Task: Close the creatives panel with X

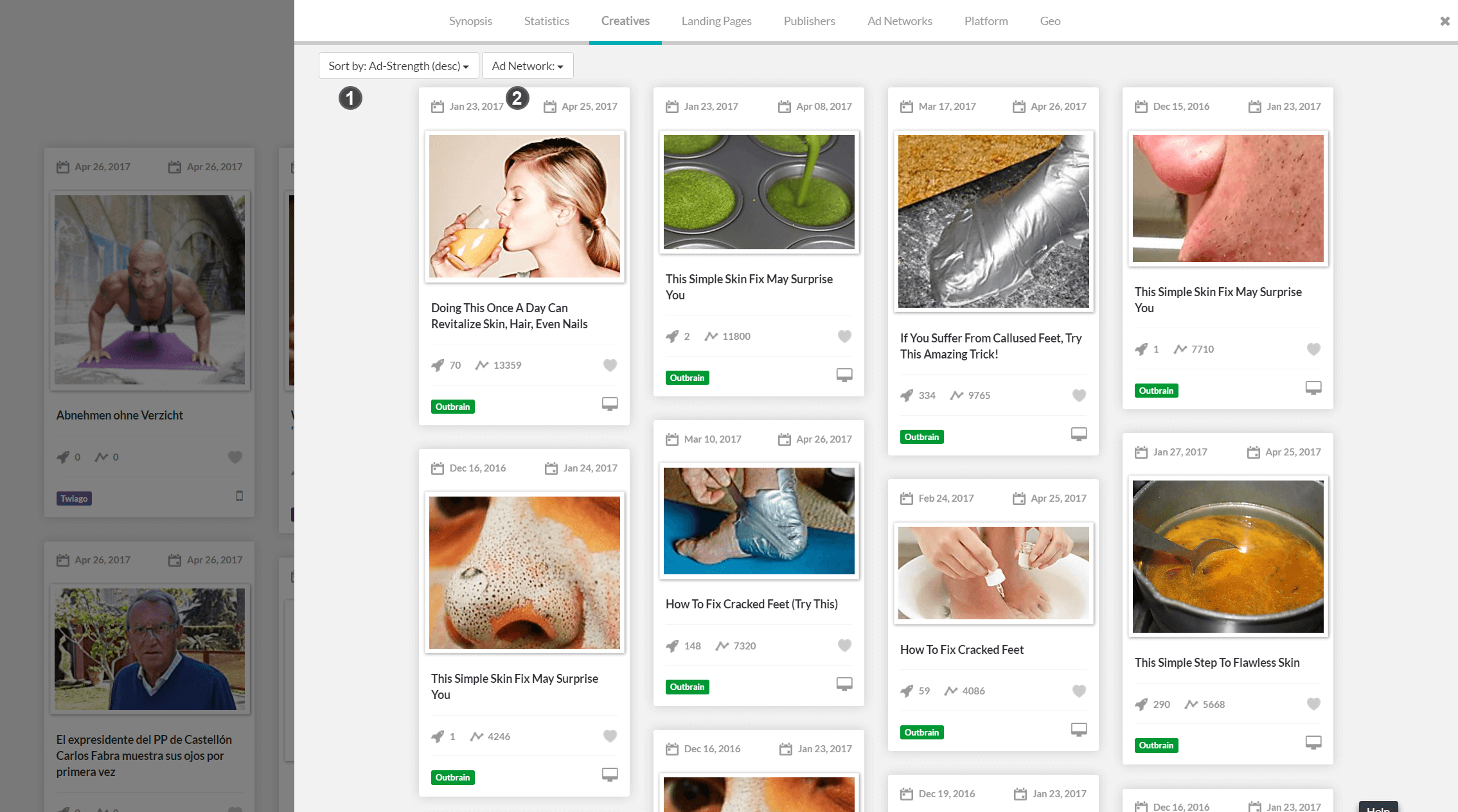Action: (1445, 21)
